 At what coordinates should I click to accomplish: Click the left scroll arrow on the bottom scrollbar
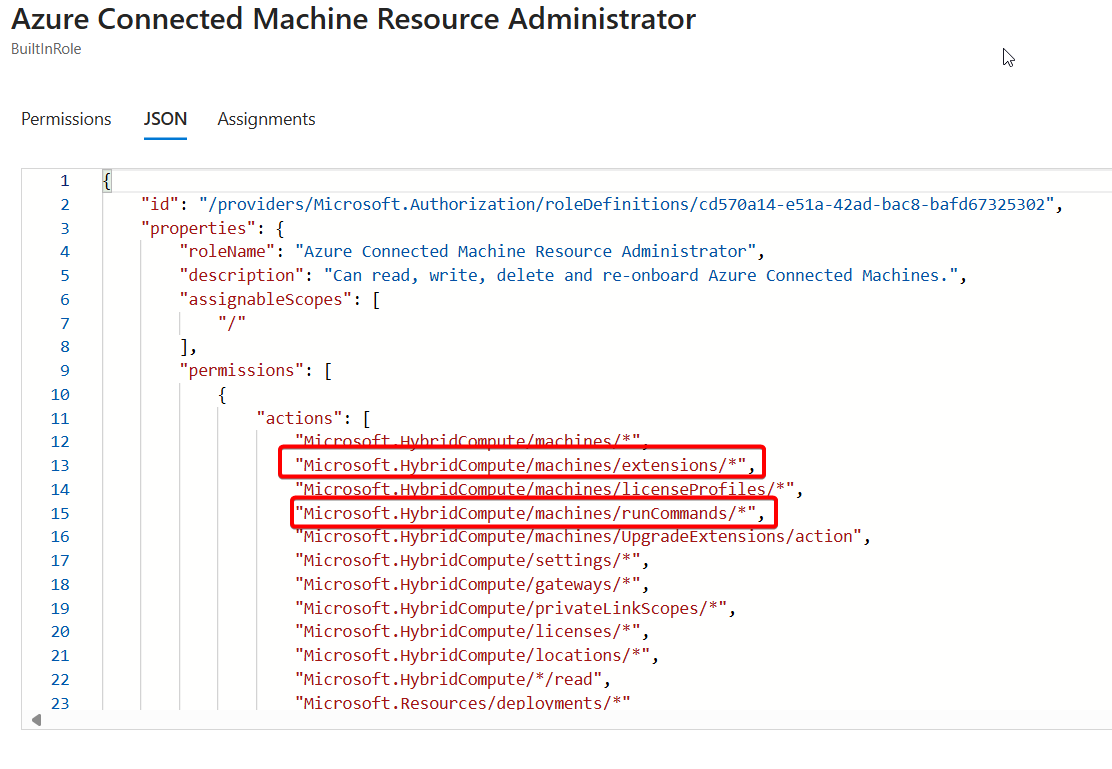click(x=36, y=718)
